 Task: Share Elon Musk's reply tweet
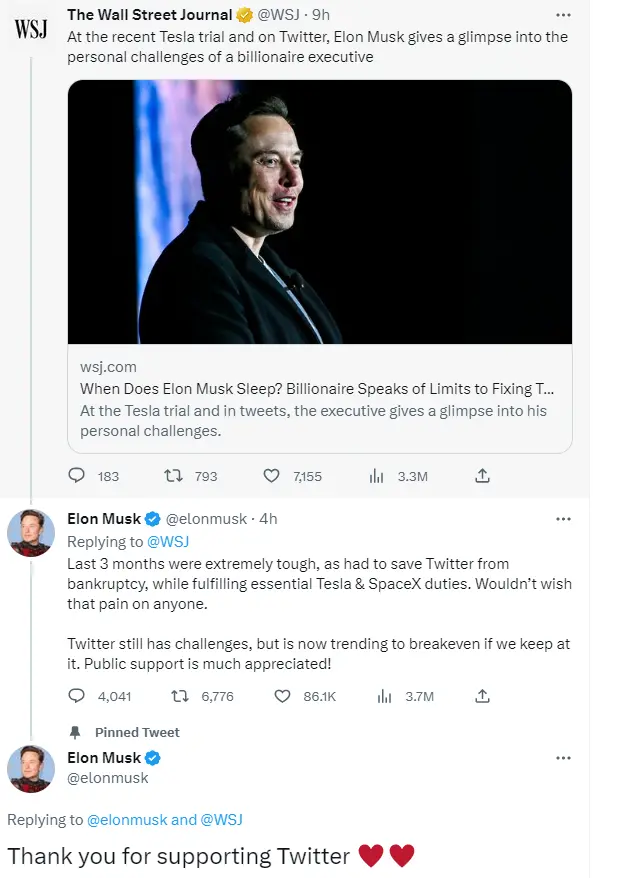click(482, 696)
